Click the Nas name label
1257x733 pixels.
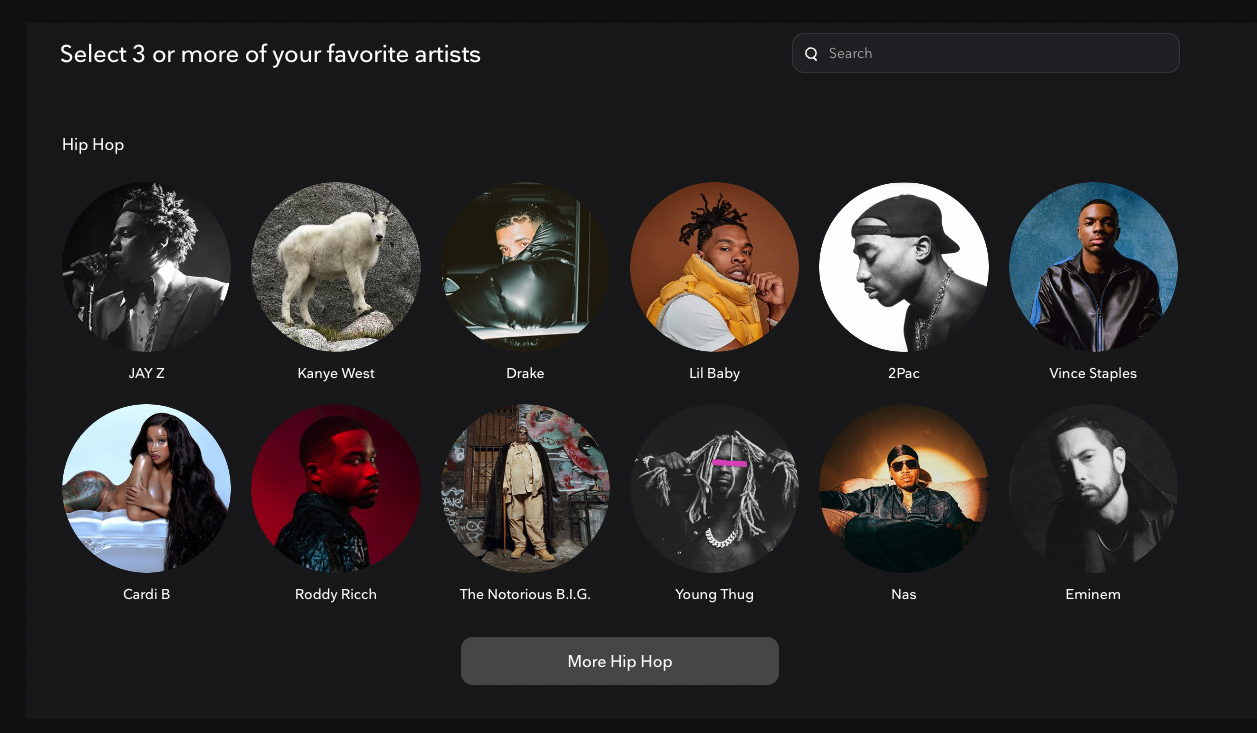point(904,594)
